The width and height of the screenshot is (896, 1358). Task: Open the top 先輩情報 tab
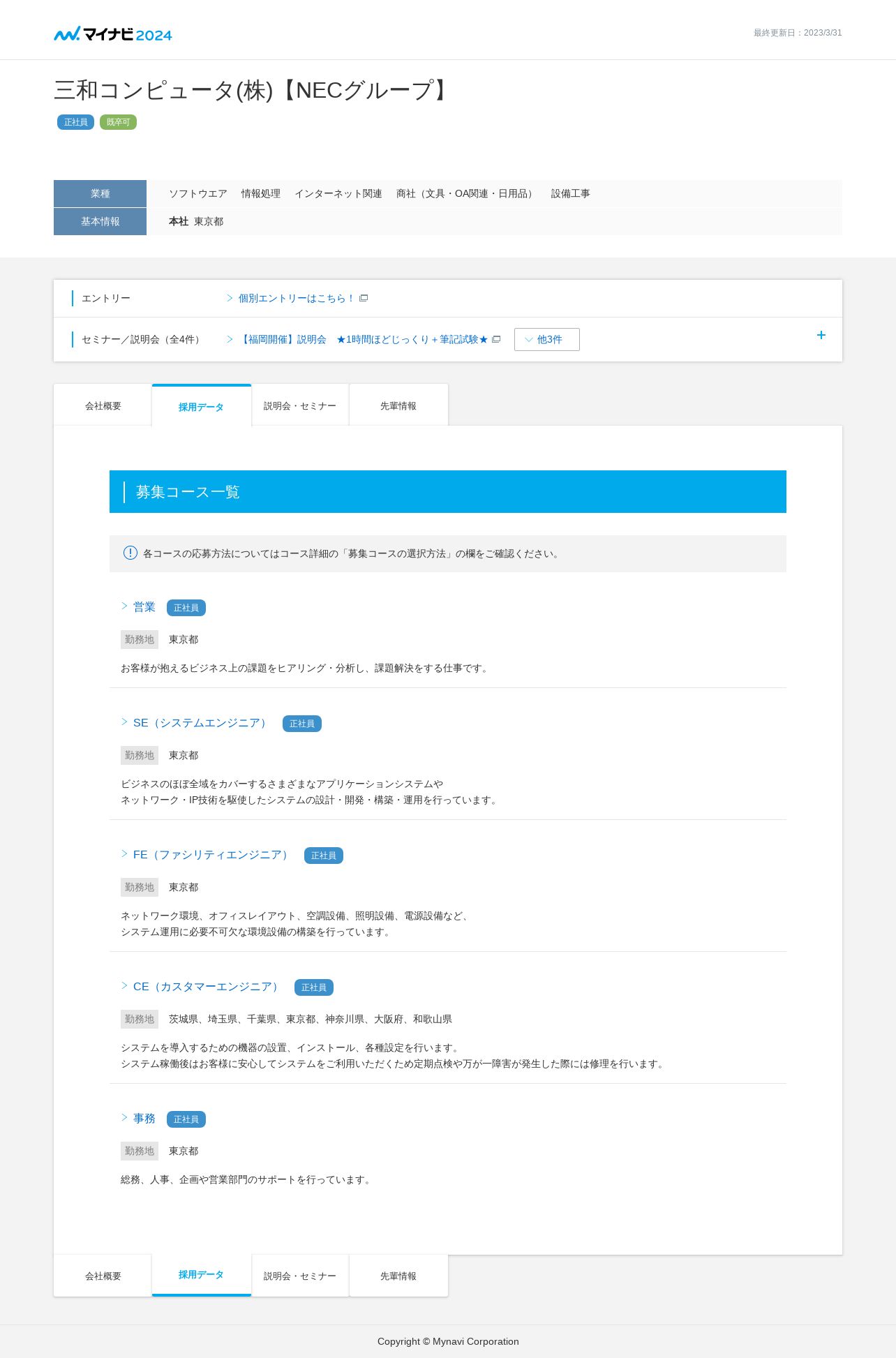pos(398,405)
